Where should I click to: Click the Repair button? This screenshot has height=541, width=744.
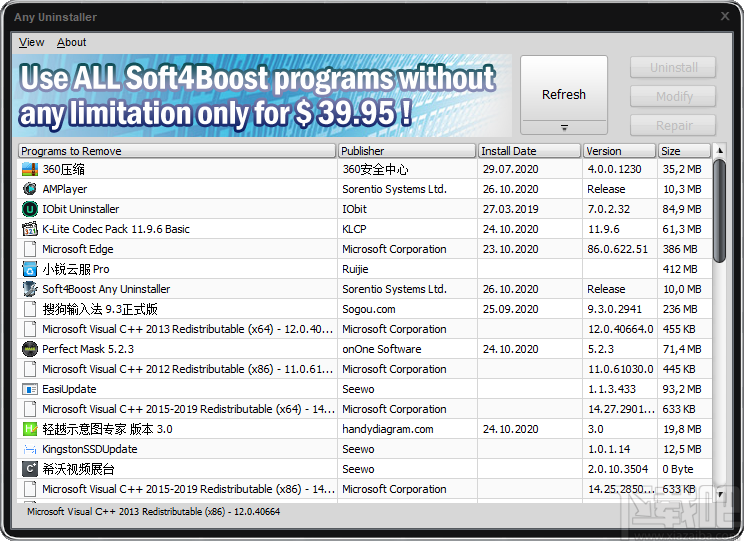pos(673,125)
